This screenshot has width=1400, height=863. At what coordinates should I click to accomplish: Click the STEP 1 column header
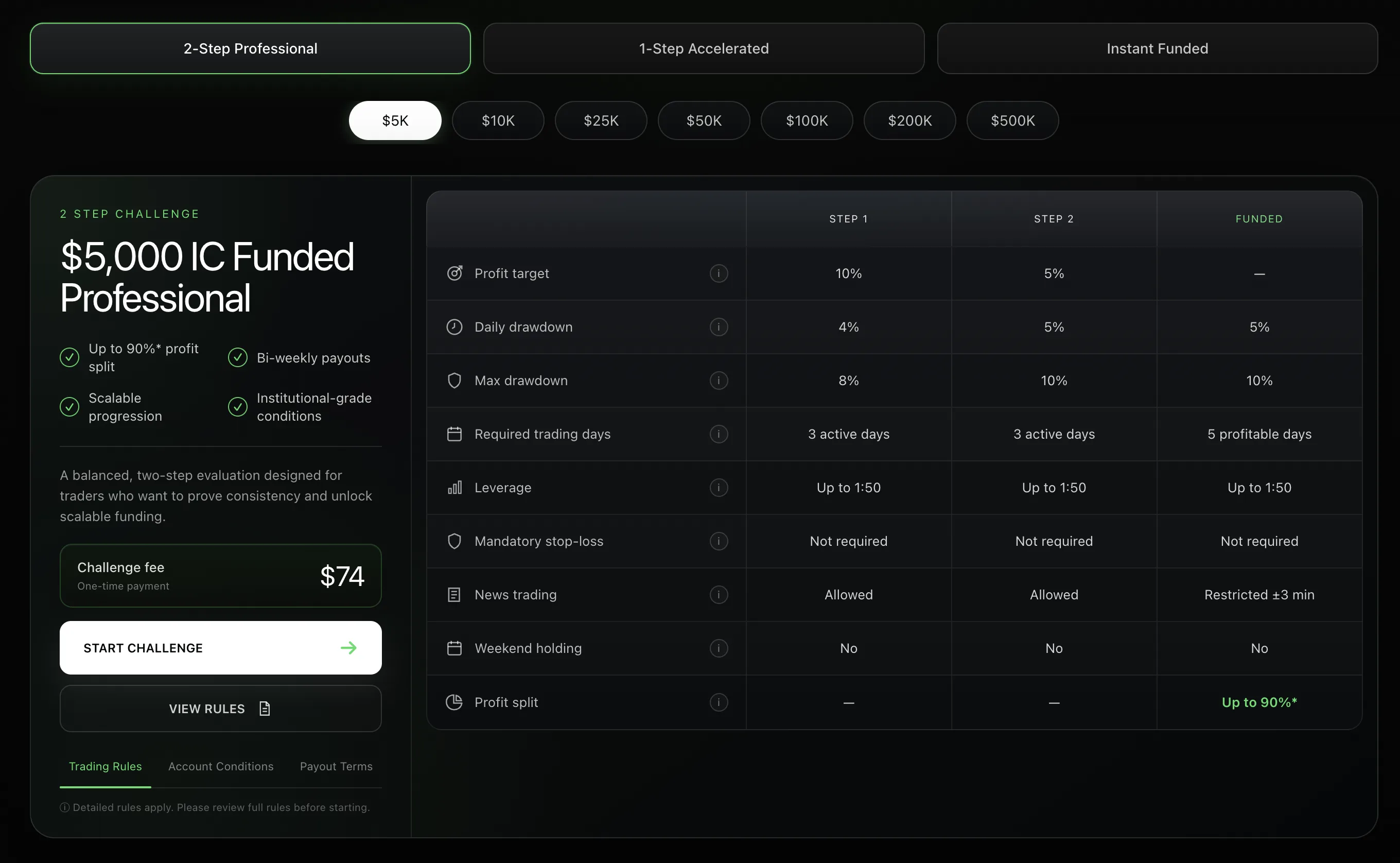click(x=848, y=219)
